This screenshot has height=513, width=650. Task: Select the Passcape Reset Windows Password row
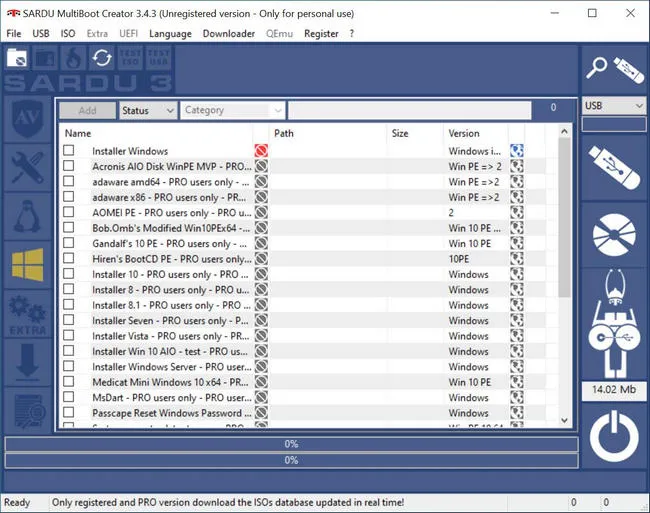[172, 413]
